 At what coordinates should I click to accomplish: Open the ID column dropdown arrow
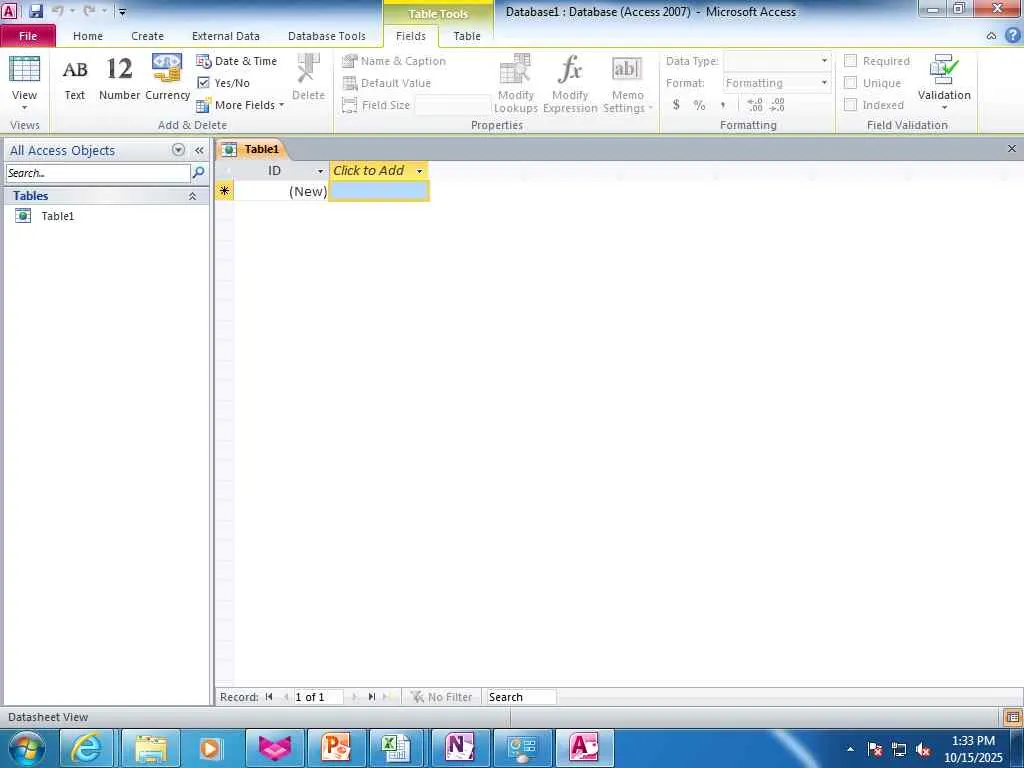point(320,171)
